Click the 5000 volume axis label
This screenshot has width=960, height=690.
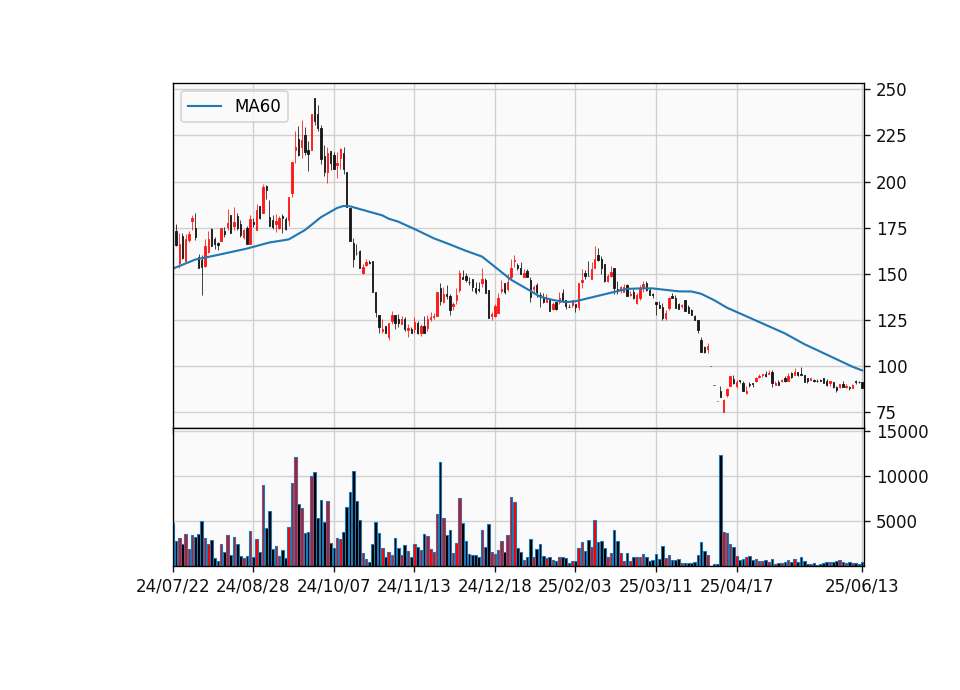click(x=897, y=522)
